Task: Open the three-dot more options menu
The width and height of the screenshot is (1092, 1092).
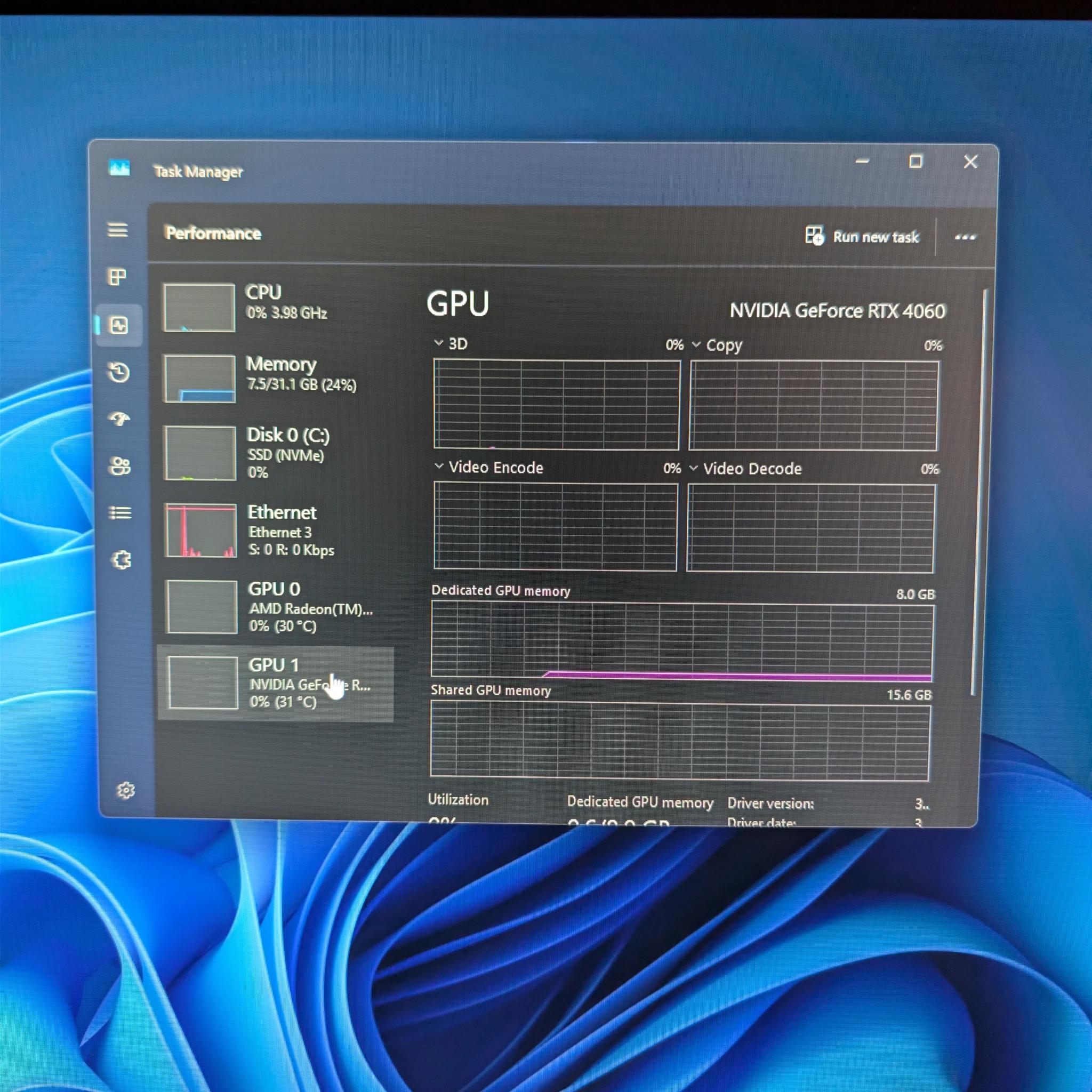Action: pyautogui.click(x=965, y=237)
